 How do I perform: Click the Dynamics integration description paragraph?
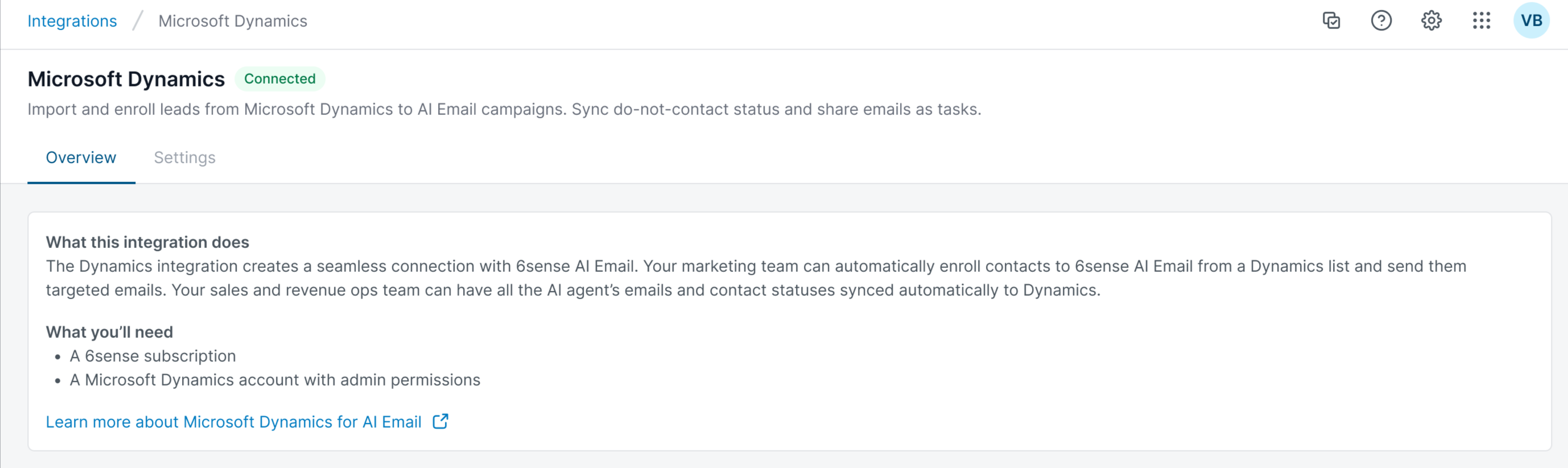point(756,278)
